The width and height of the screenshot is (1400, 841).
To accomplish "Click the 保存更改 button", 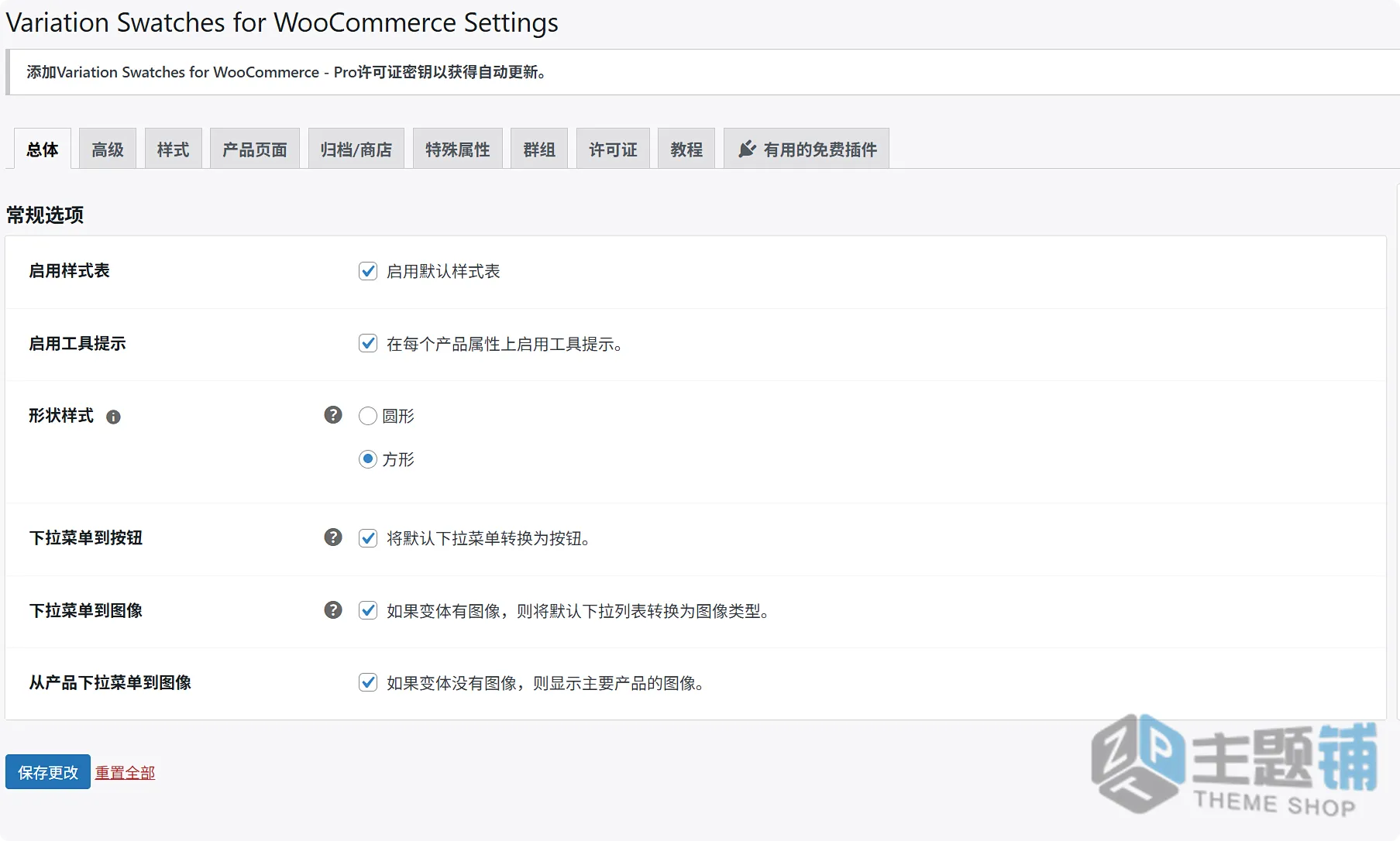I will (48, 772).
